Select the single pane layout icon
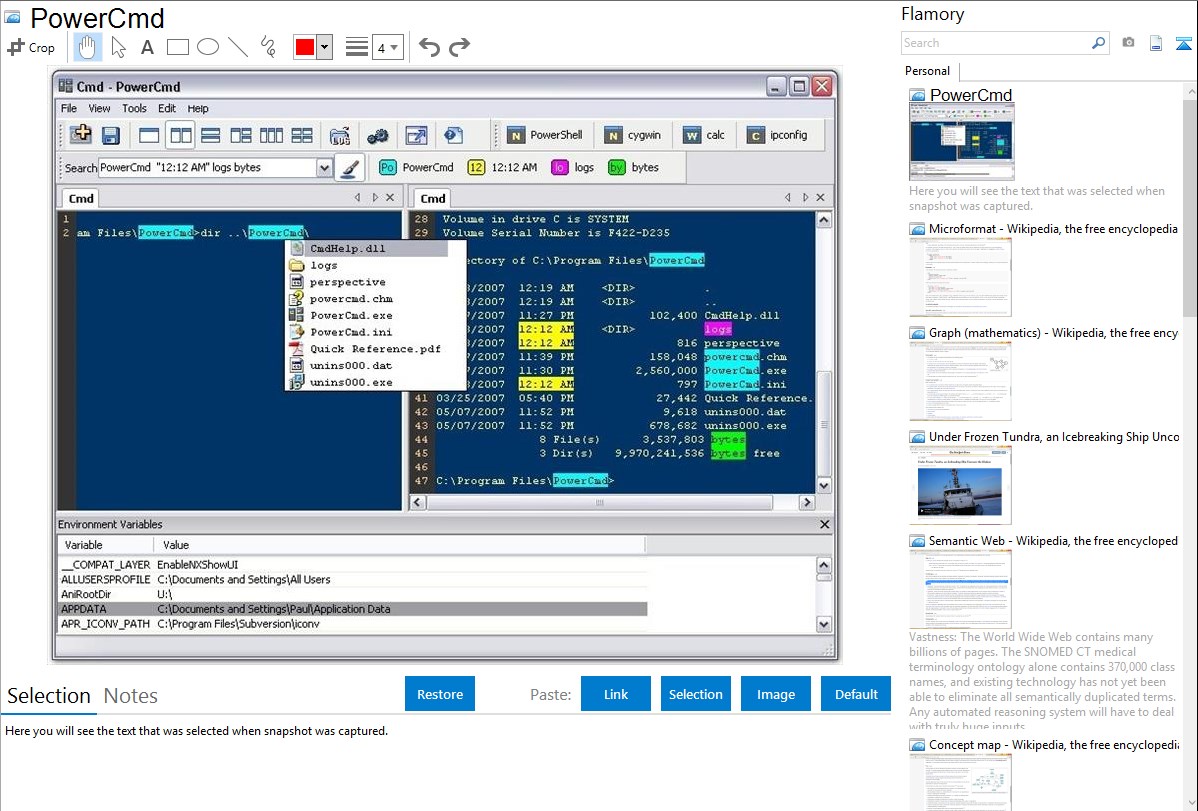The height and width of the screenshot is (811, 1198). point(149,135)
